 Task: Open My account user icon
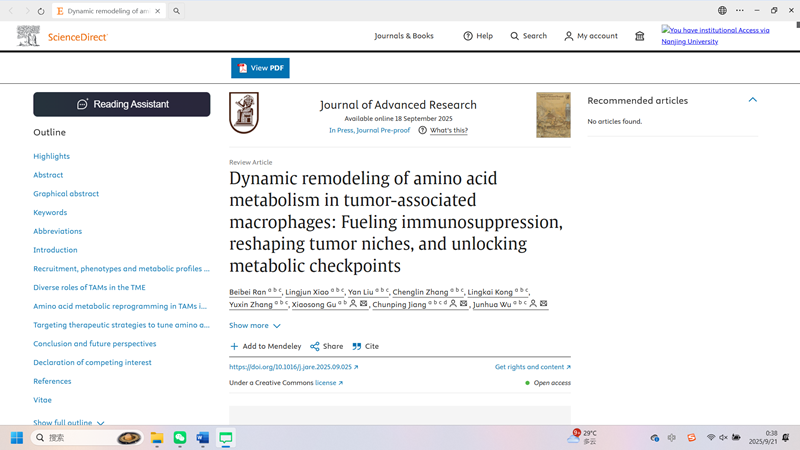click(x=569, y=36)
